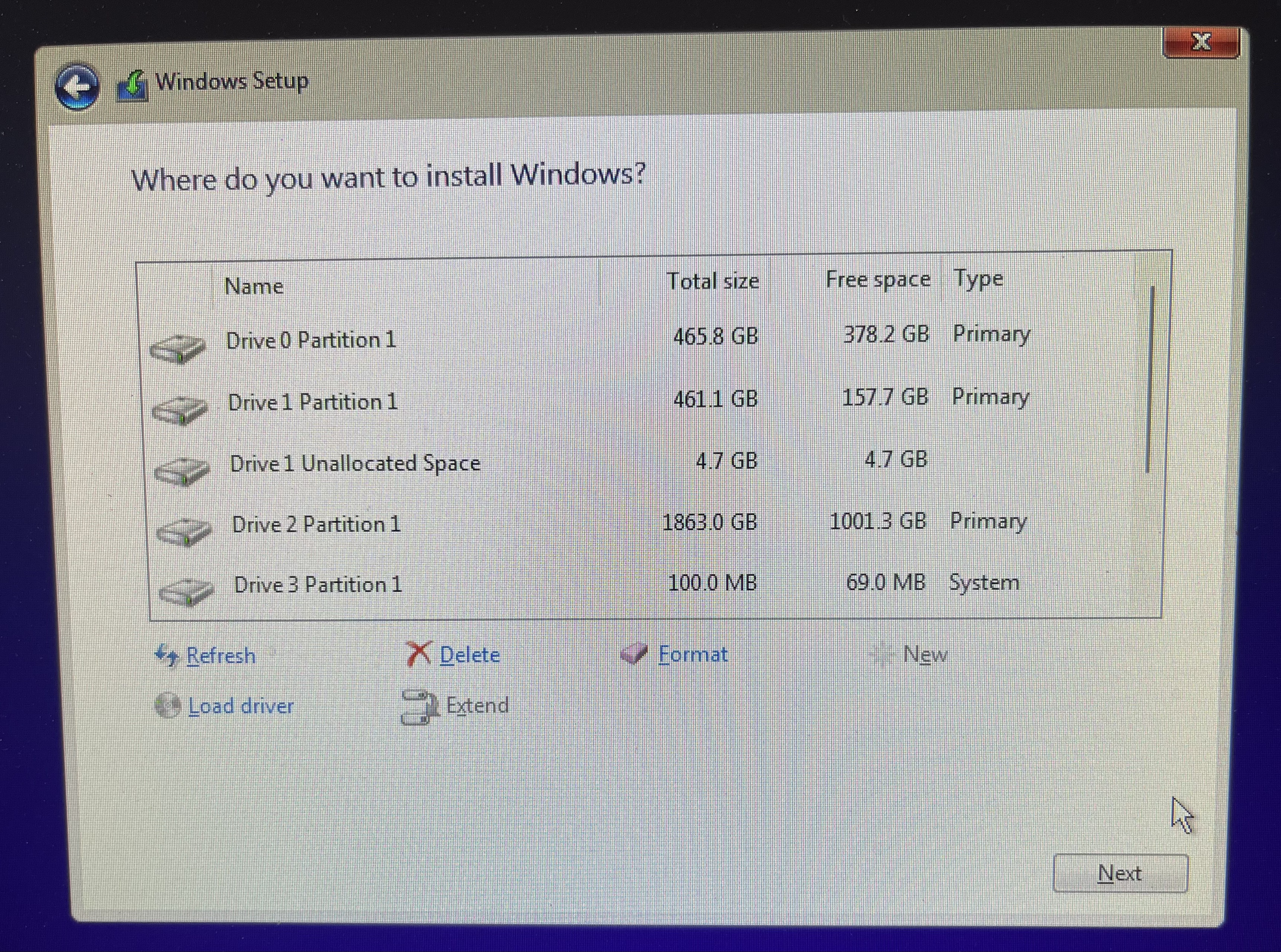The height and width of the screenshot is (952, 1281).
Task: Click the pink eraser Format icon
Action: [634, 654]
